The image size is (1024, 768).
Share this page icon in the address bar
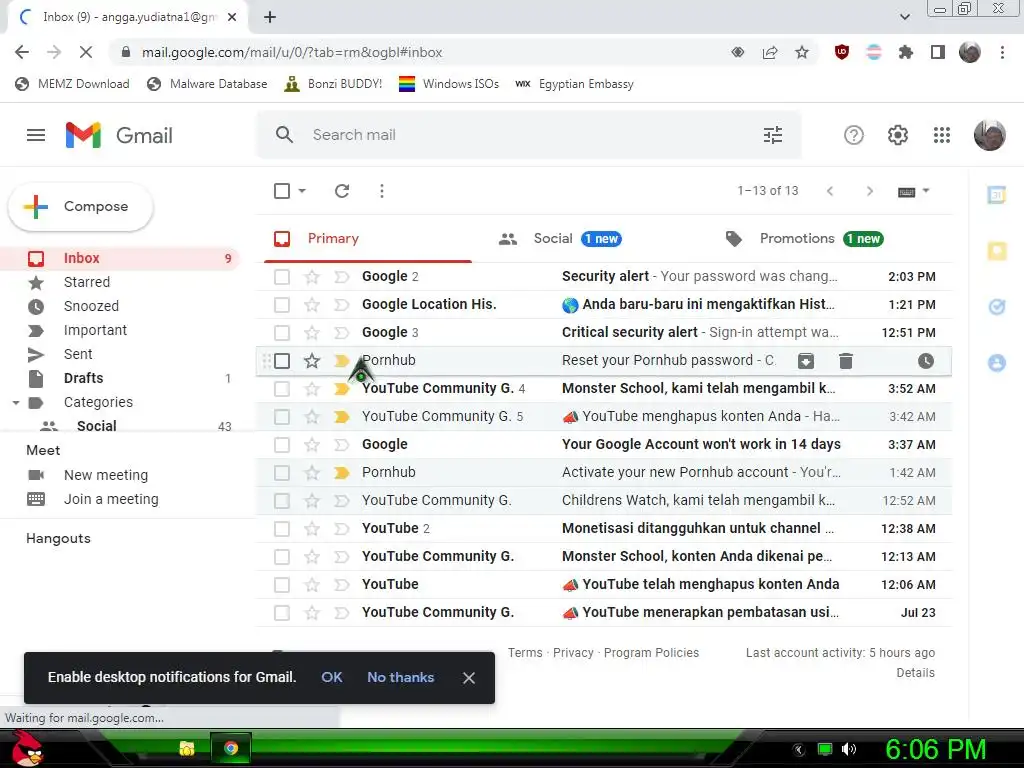tap(770, 52)
